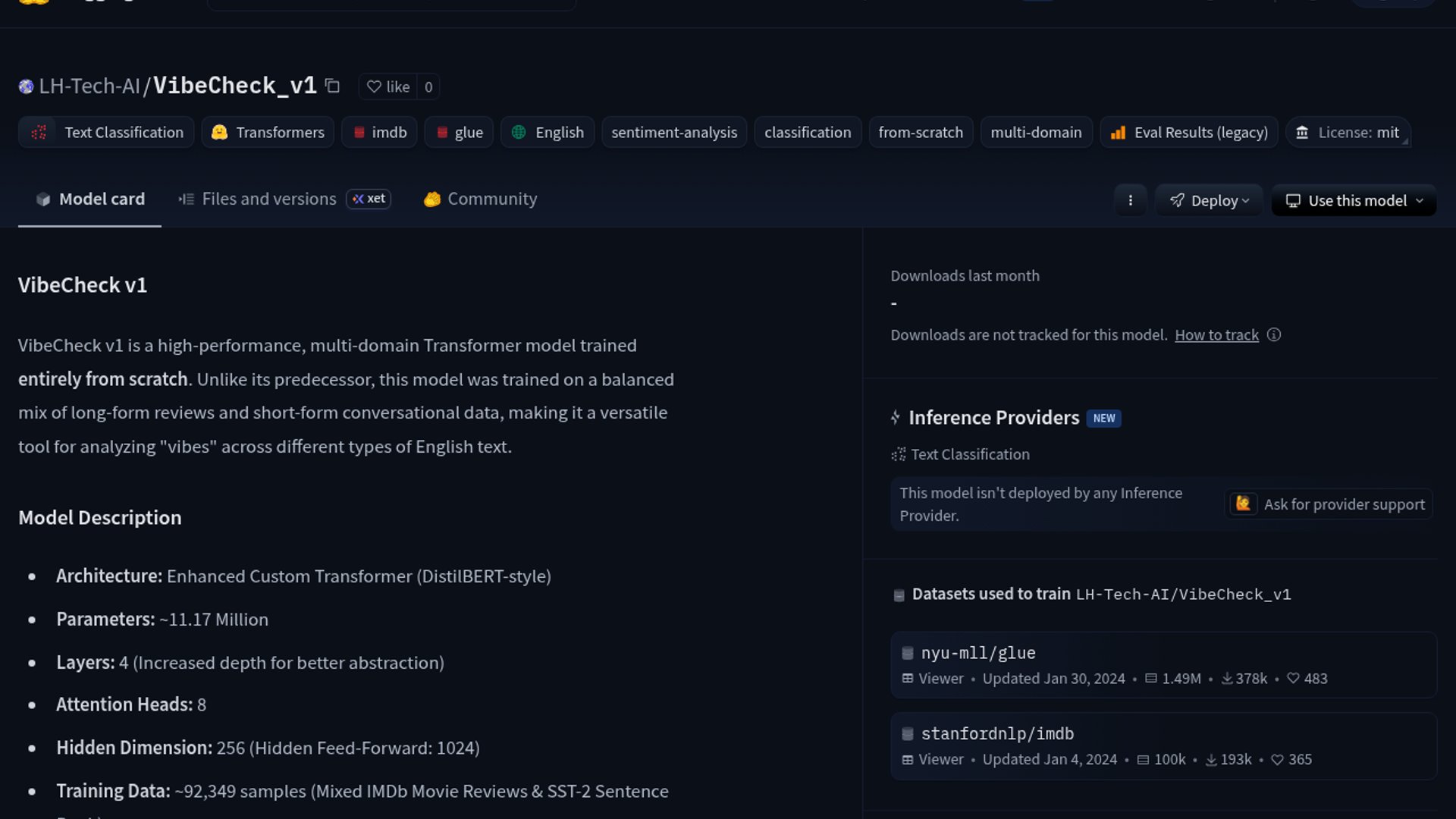1456x819 pixels.
Task: Select the imdb dataset tag
Action: click(x=379, y=132)
